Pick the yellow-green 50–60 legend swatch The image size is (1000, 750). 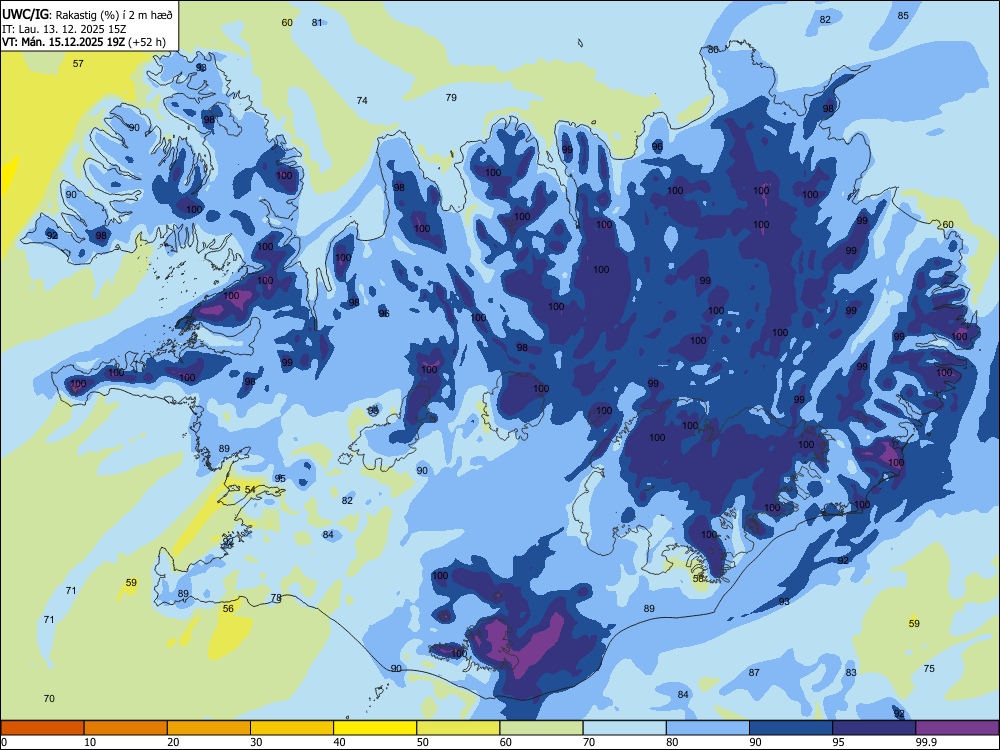click(x=458, y=728)
